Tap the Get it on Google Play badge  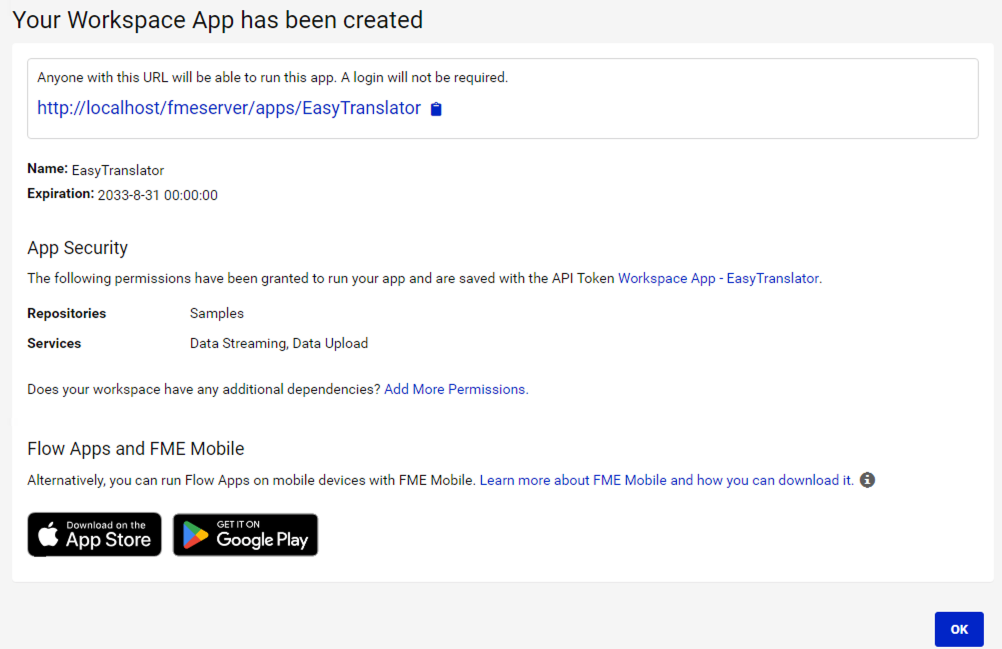coord(245,534)
